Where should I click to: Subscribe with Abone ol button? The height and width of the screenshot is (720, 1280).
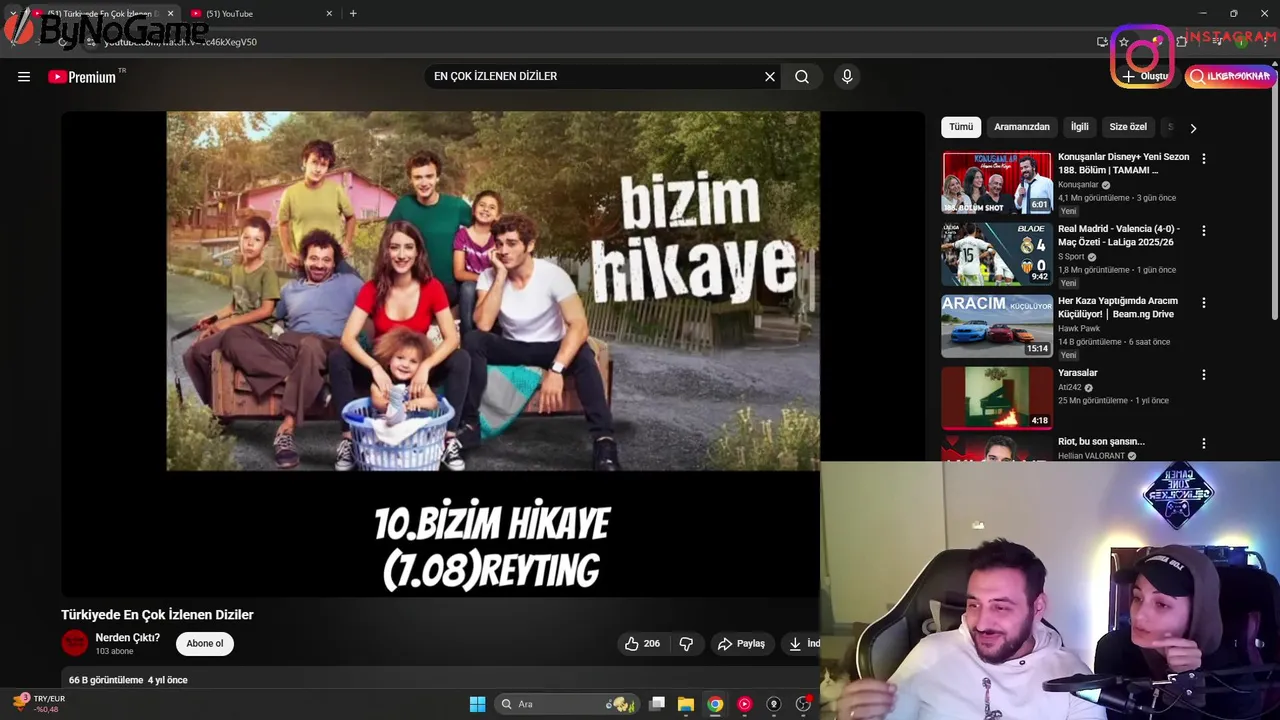pos(205,644)
